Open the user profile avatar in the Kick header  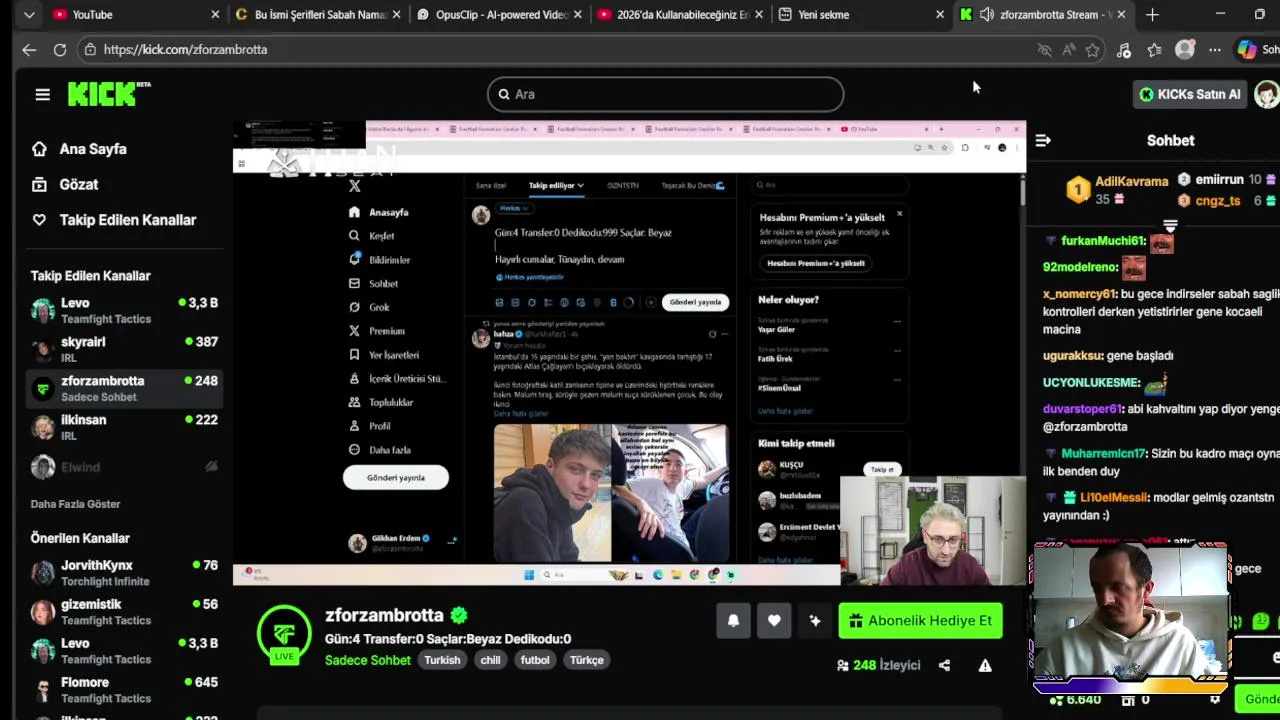(1267, 94)
